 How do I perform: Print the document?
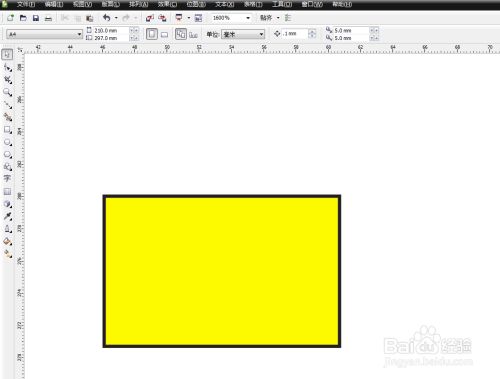coord(48,18)
